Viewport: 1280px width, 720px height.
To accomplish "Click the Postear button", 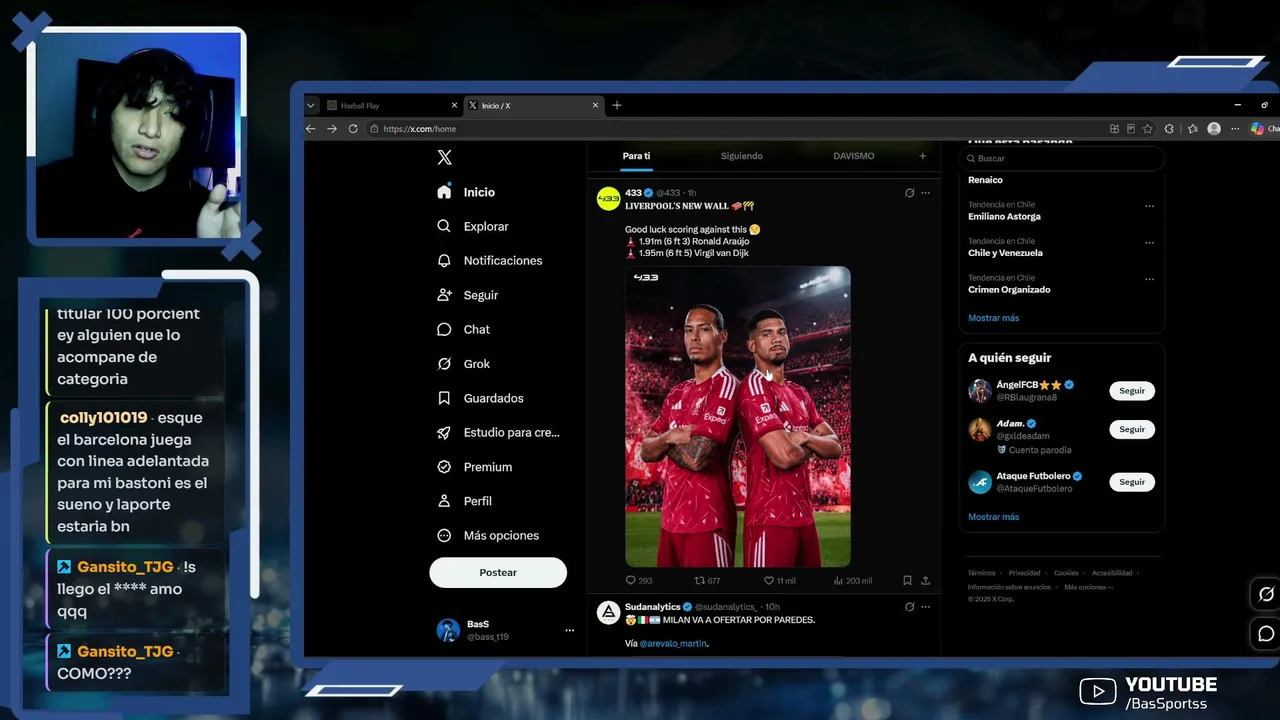I will (x=498, y=572).
